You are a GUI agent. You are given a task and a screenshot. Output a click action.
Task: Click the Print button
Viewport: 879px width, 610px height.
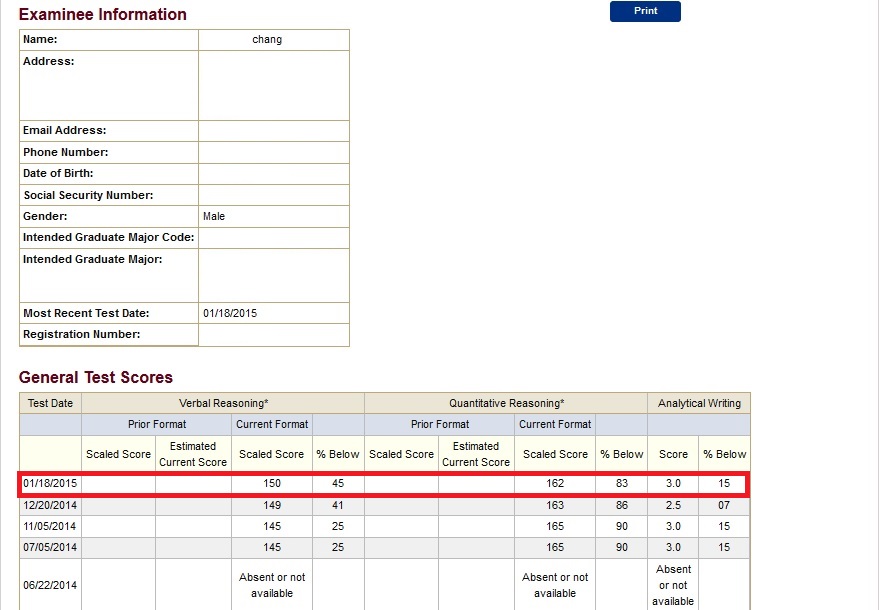pos(645,11)
